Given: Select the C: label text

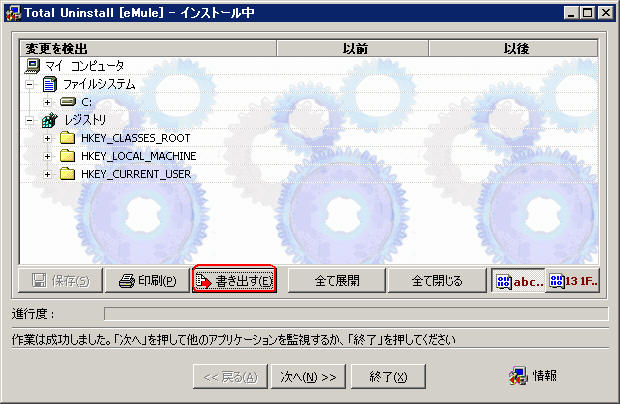Looking at the screenshot, I should pyautogui.click(x=87, y=102).
